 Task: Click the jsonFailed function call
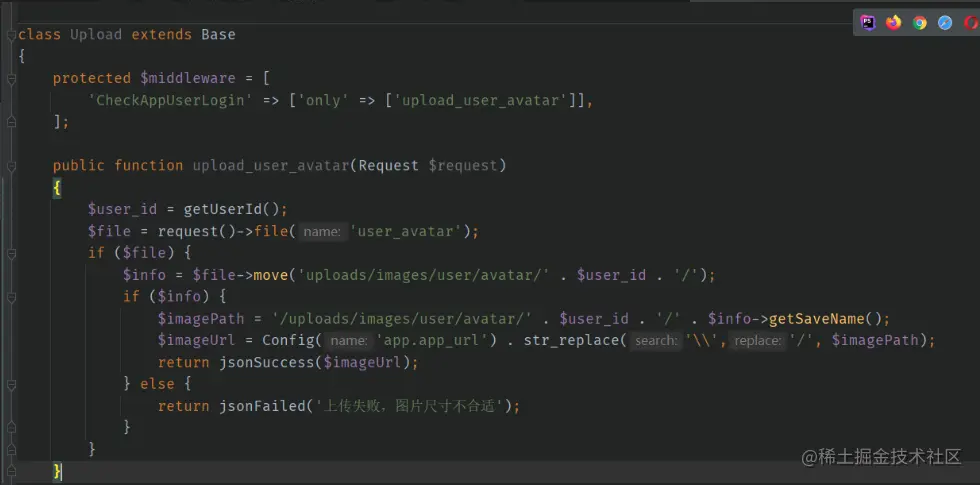[x=262, y=406]
